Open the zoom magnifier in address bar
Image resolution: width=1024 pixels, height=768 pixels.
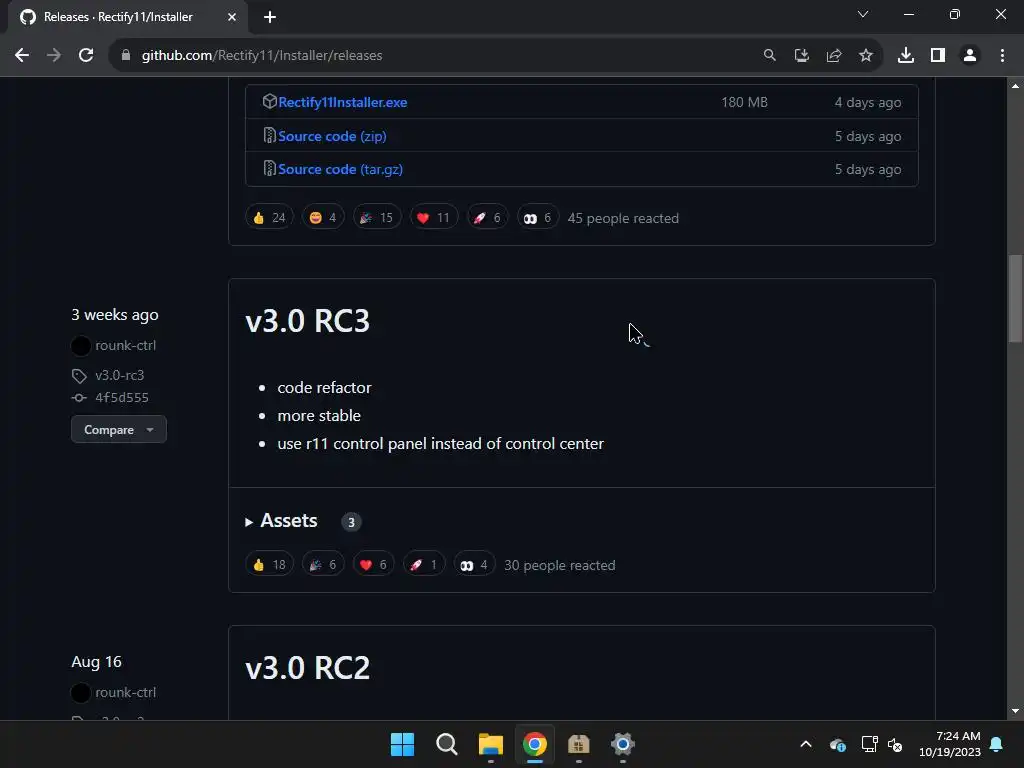coord(770,56)
